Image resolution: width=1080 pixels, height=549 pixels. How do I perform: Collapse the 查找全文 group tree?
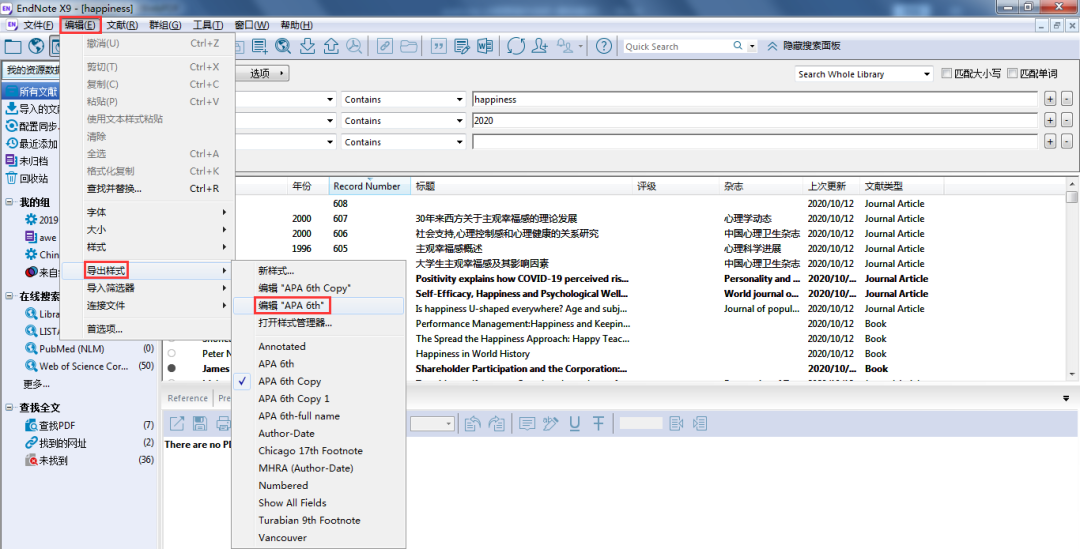point(10,408)
